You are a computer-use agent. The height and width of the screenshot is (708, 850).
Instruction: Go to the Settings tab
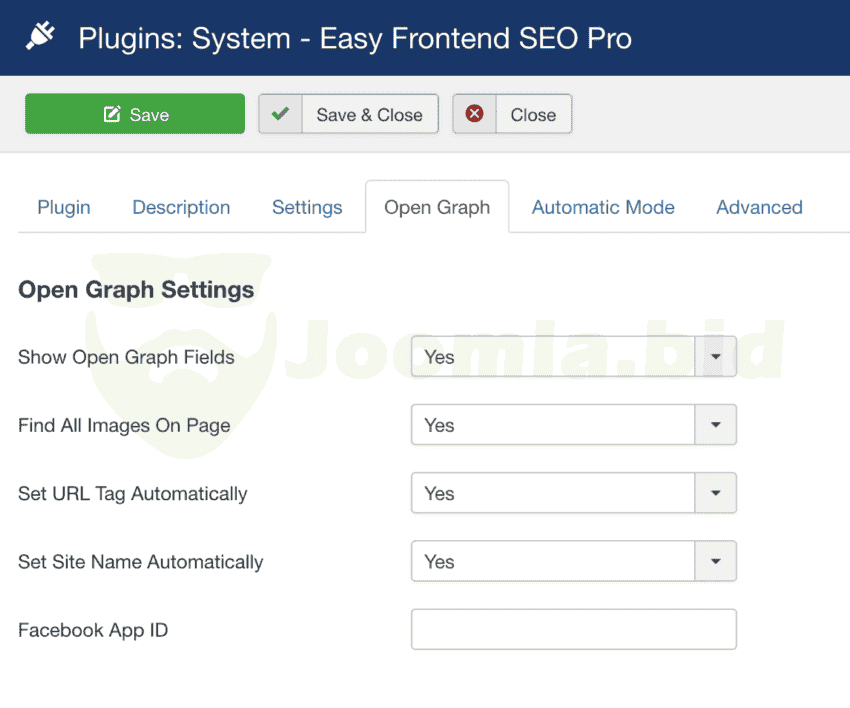point(307,207)
